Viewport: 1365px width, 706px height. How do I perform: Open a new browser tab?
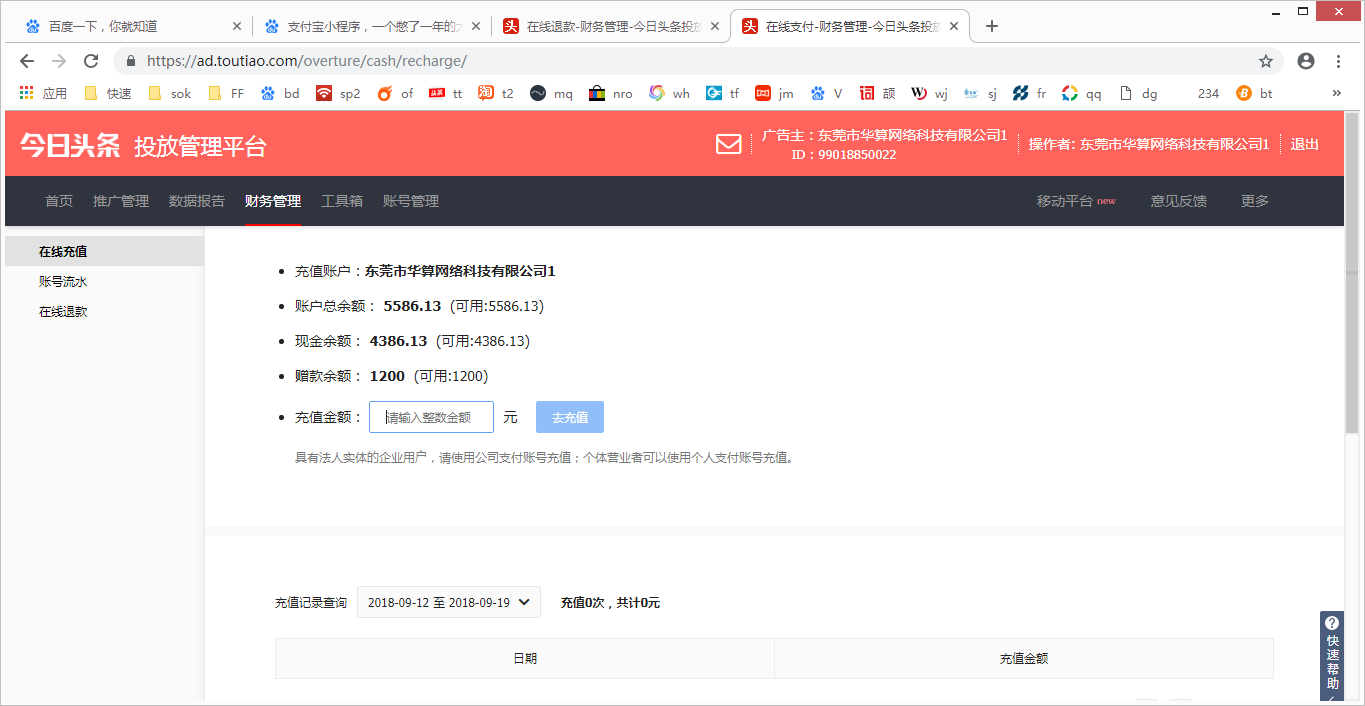[992, 26]
